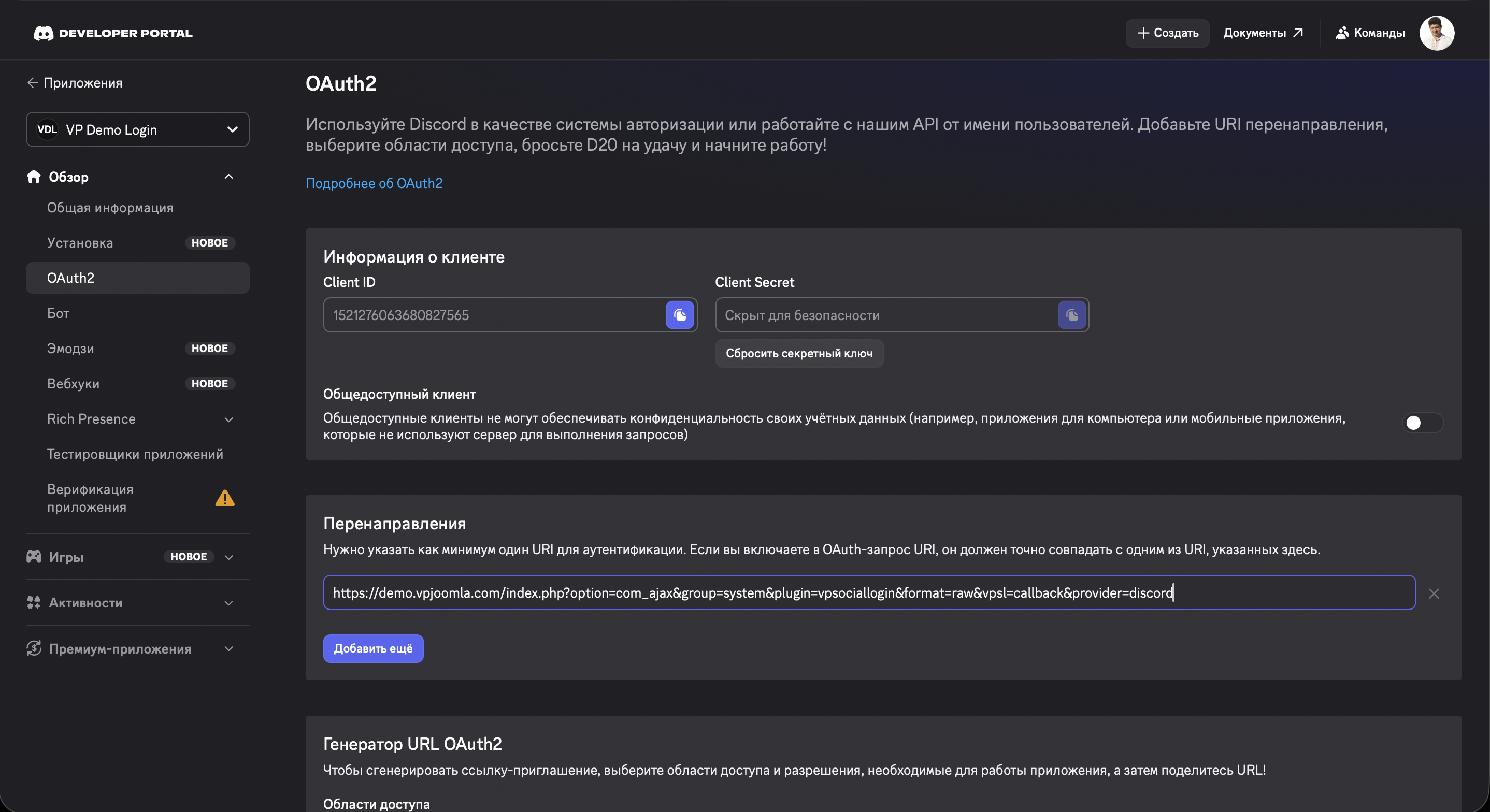Open the Документы external link
Image resolution: width=1490 pixels, height=812 pixels.
tap(1263, 33)
